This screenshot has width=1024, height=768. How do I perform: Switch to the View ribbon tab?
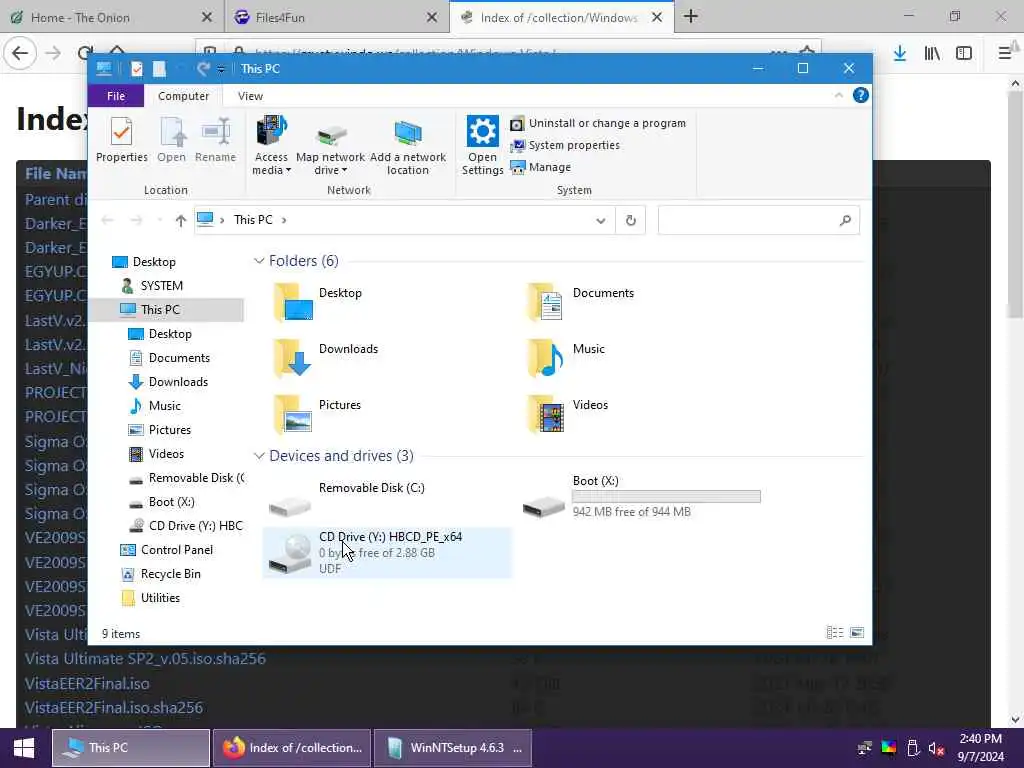pos(250,96)
